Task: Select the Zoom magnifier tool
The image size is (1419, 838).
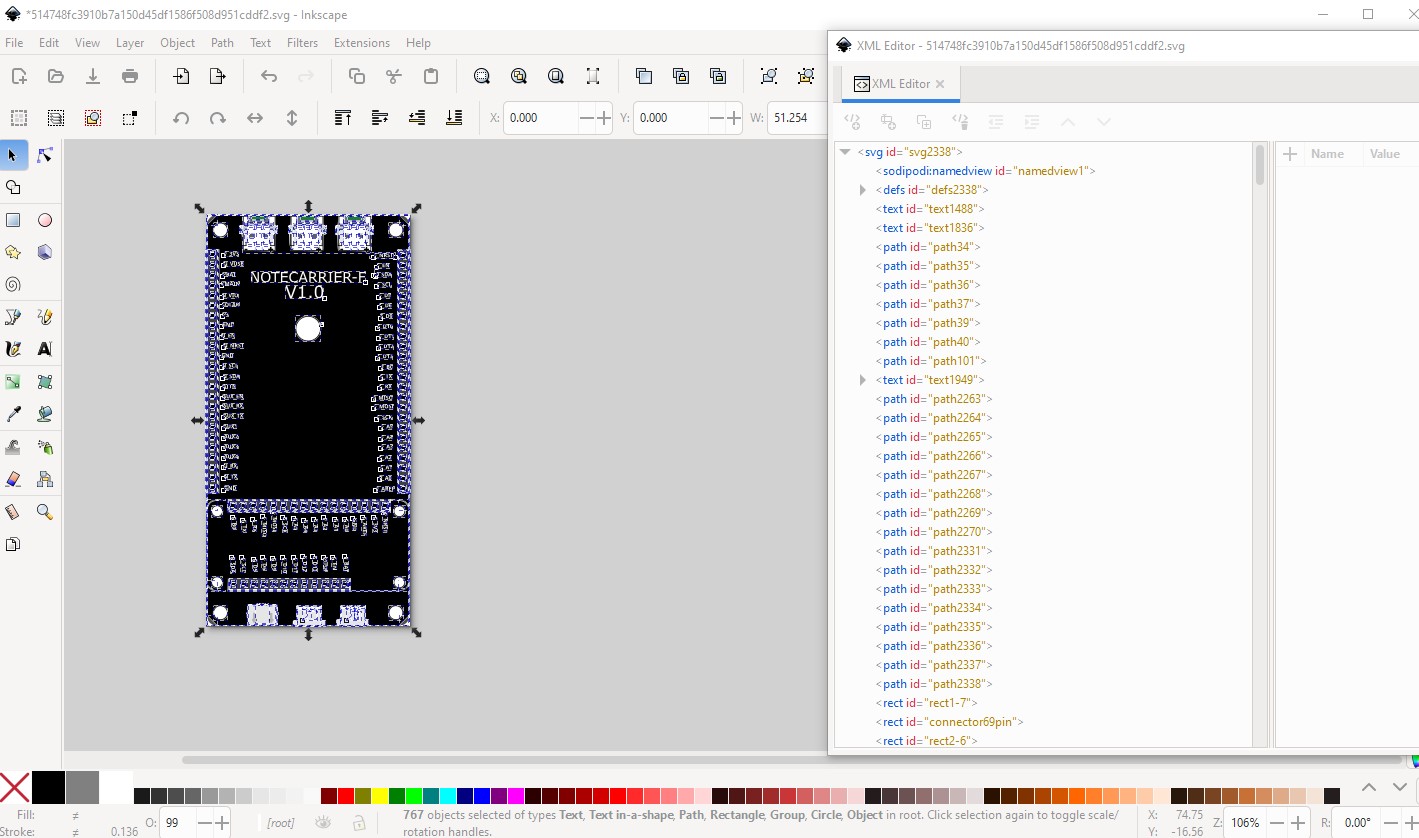Action: [x=45, y=512]
